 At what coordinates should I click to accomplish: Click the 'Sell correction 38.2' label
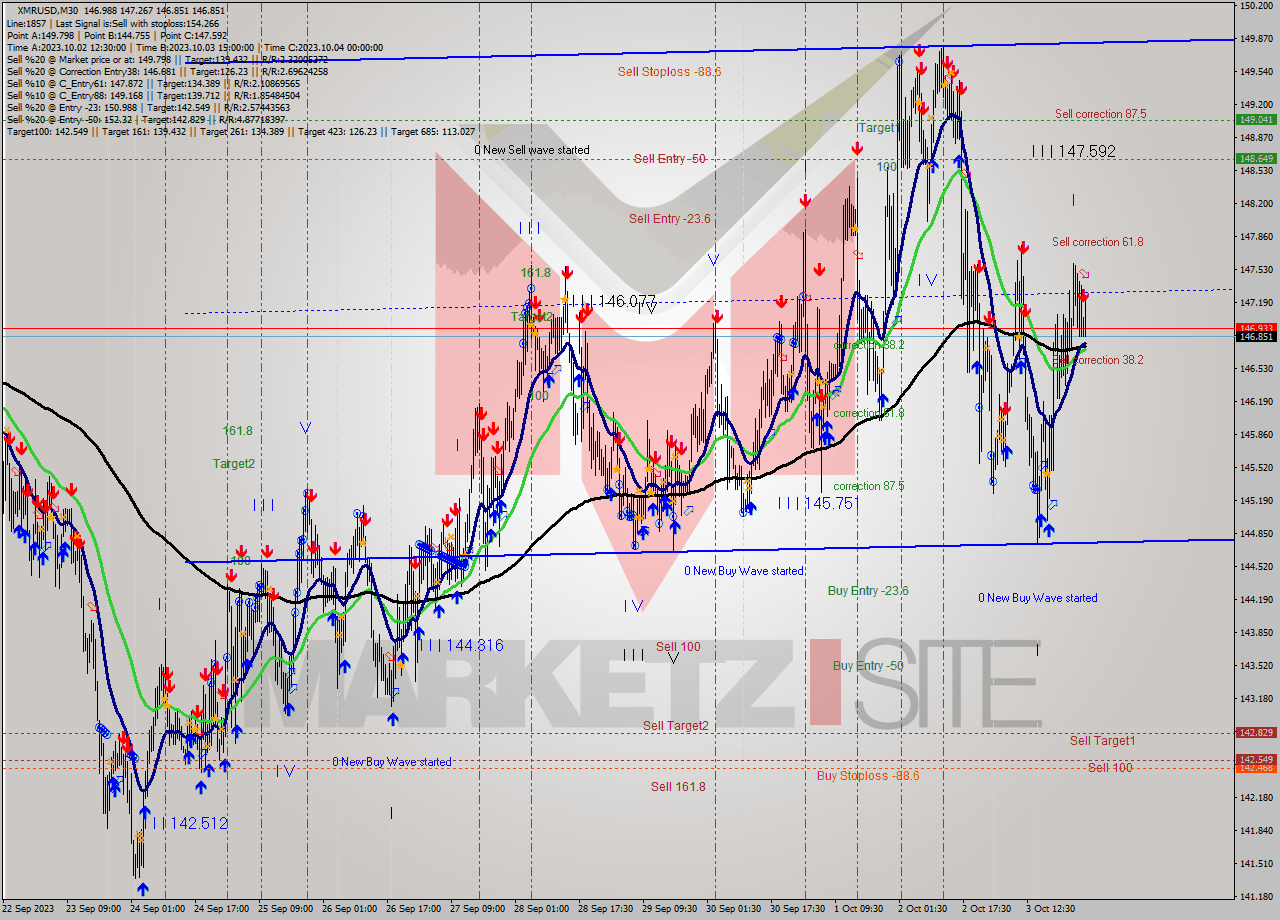(x=1097, y=360)
